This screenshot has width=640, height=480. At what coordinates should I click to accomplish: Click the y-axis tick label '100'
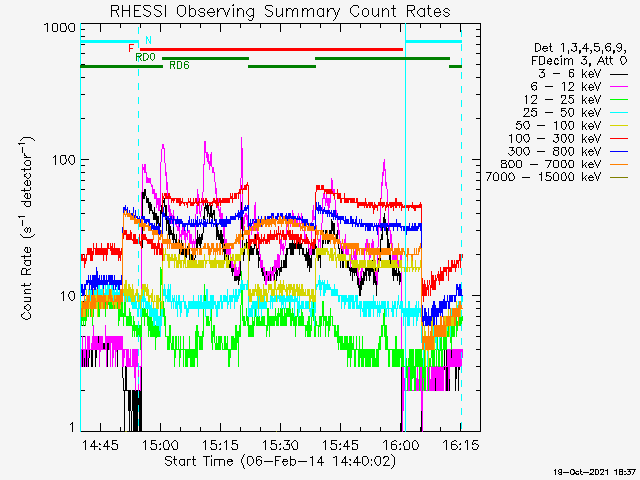(64, 160)
